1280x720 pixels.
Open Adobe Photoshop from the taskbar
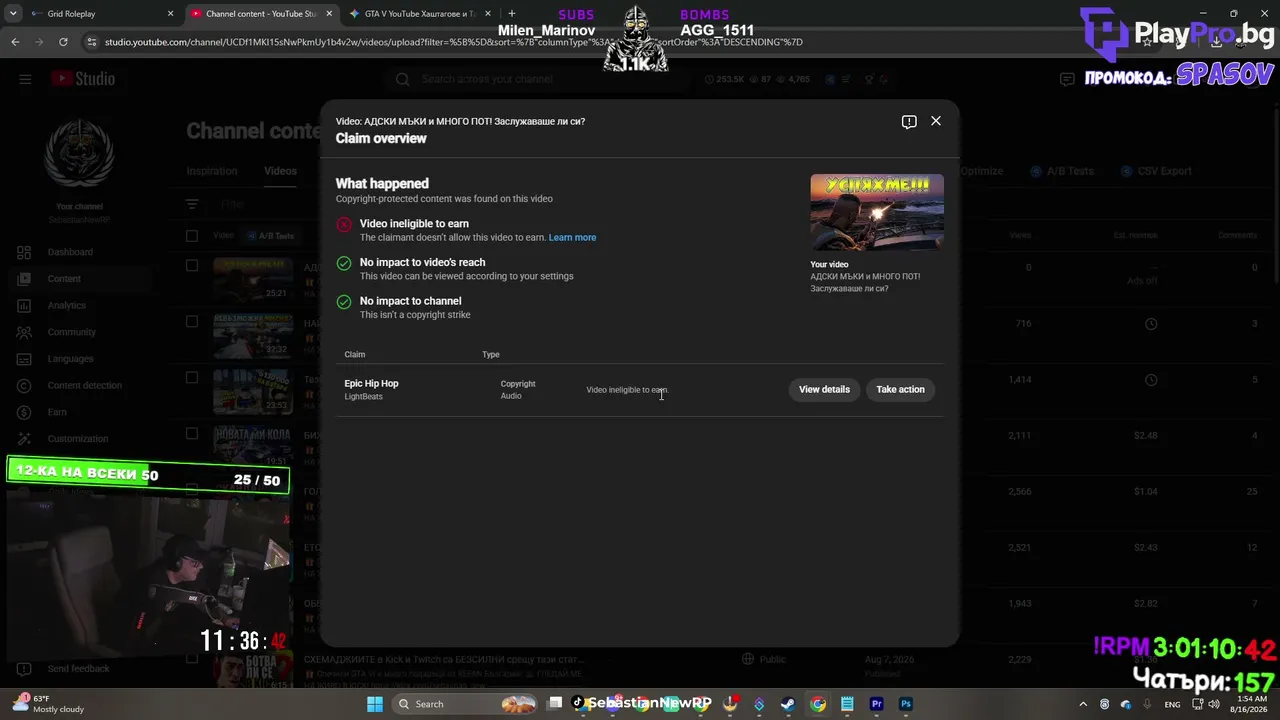(x=906, y=704)
